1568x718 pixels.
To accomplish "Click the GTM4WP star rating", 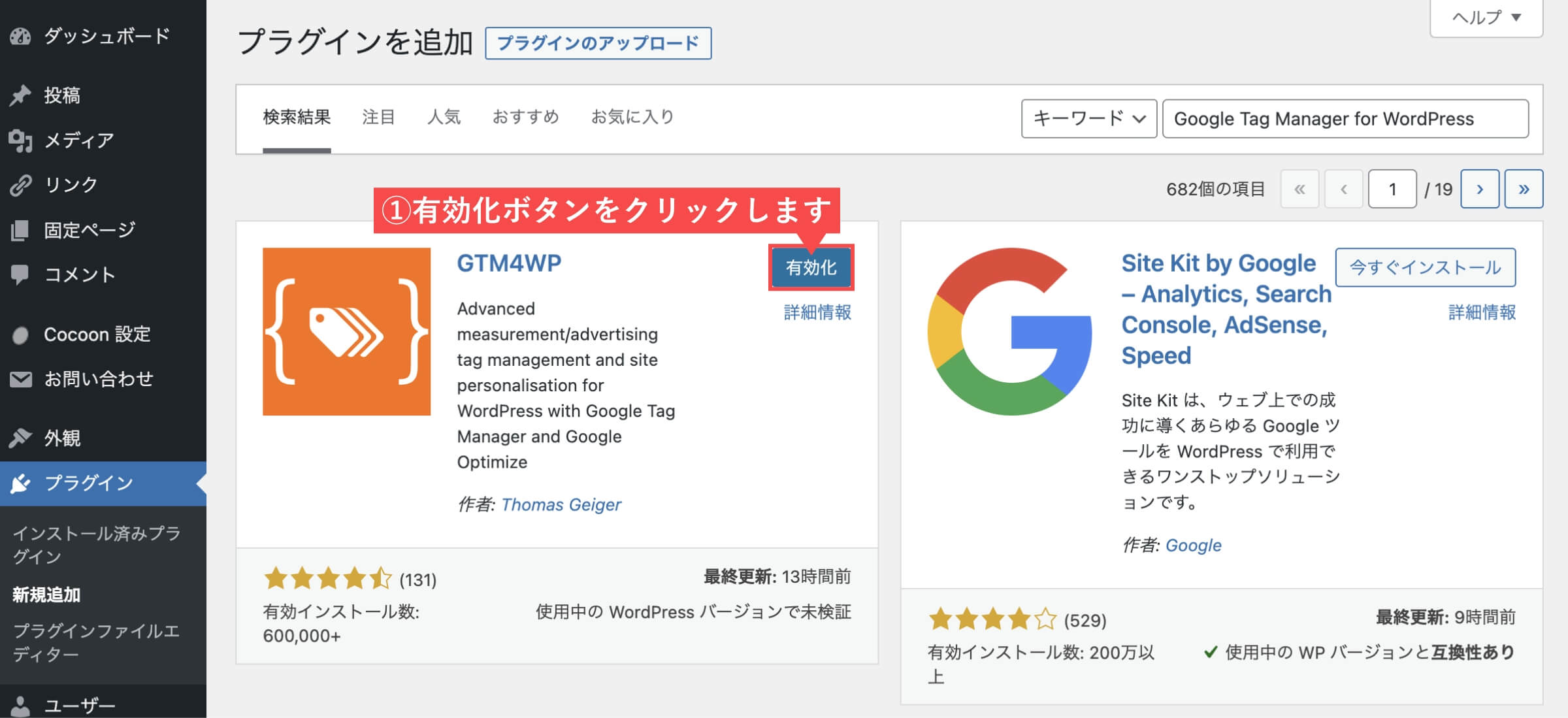I will [x=327, y=579].
